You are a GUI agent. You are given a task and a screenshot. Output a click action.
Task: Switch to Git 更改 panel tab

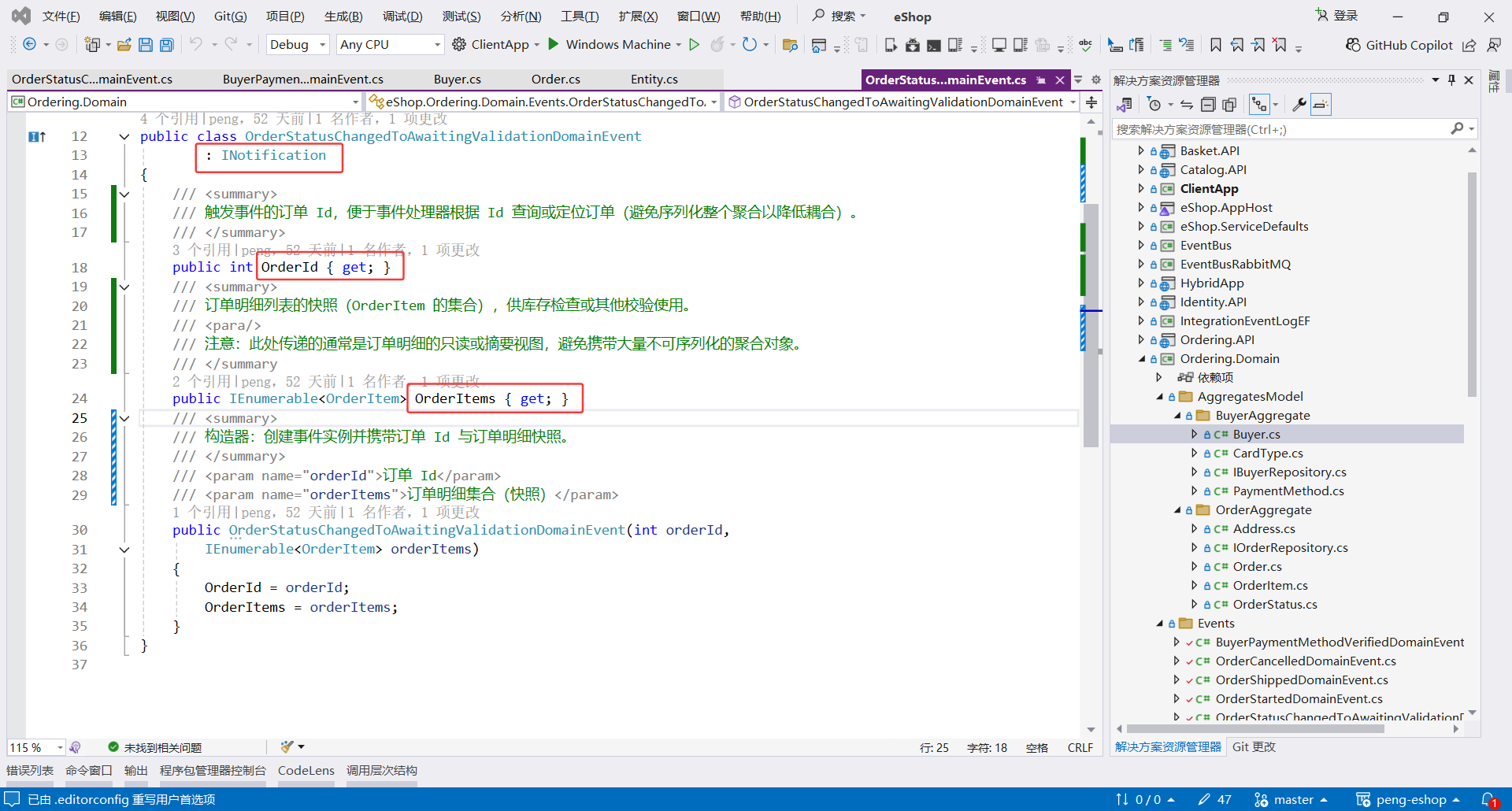coord(1254,746)
